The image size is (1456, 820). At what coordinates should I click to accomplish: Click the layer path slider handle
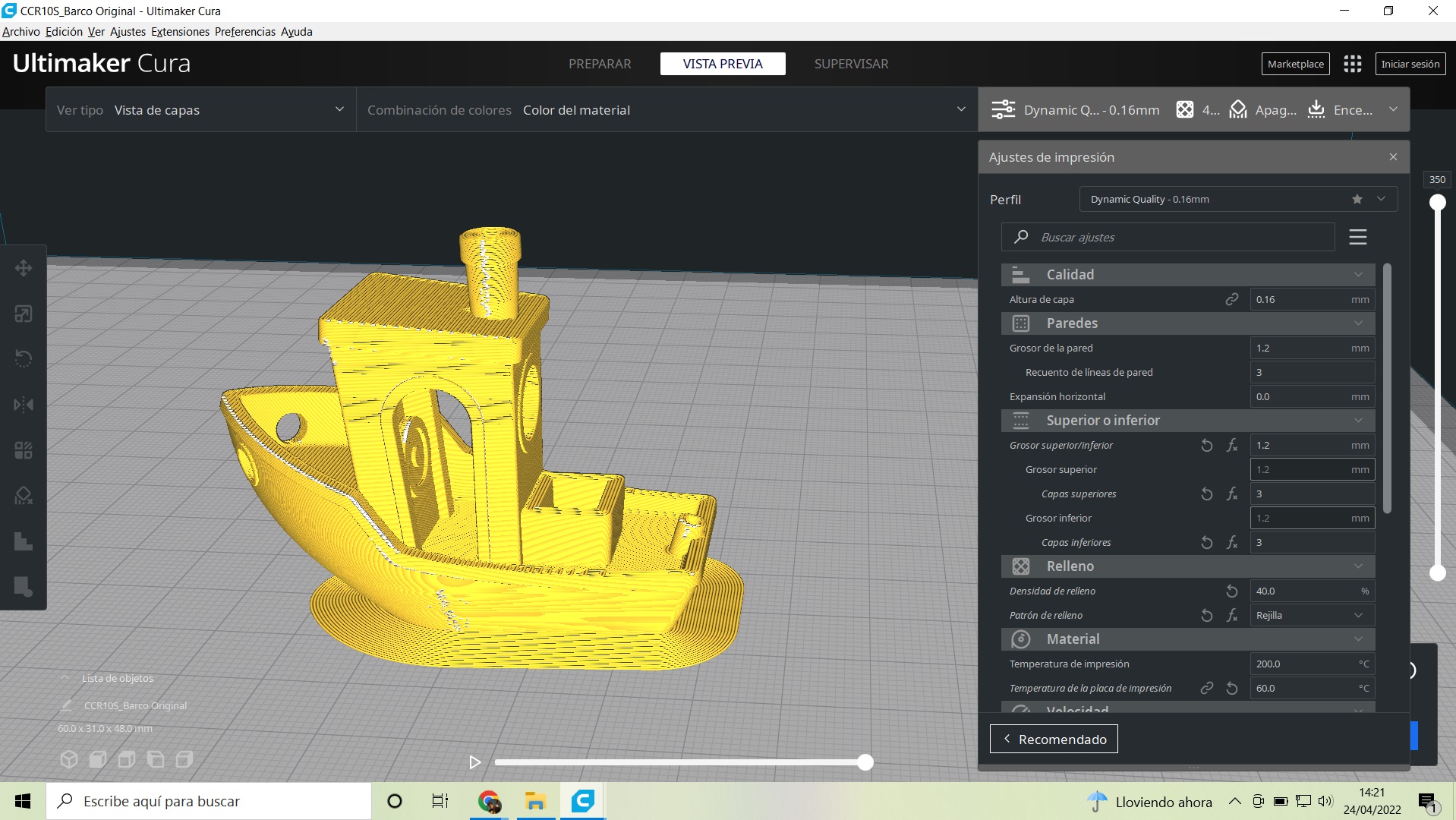pyautogui.click(x=865, y=762)
